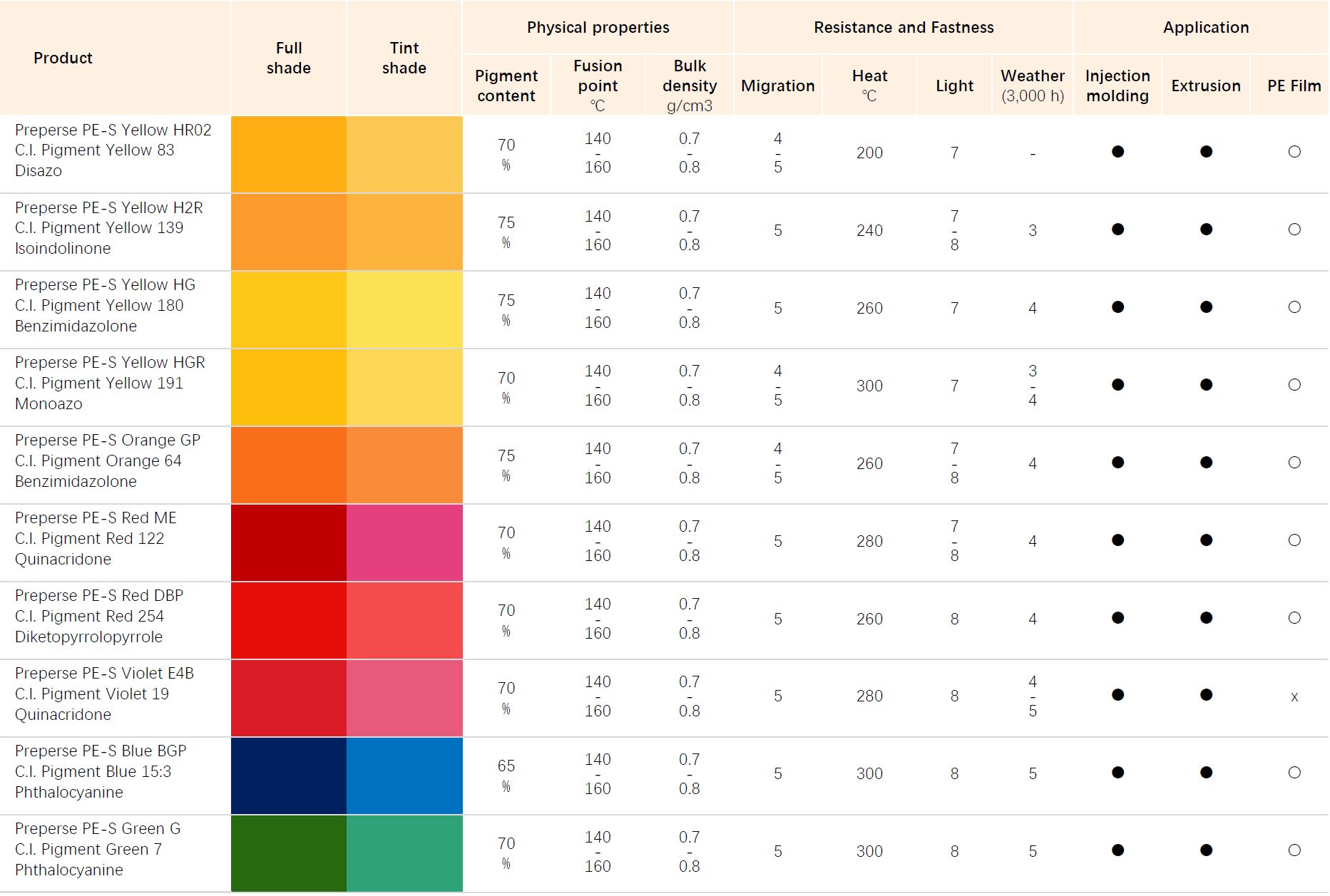
Task: Click Extrusion filled dot for Yellow HR02
Action: pos(1206,152)
